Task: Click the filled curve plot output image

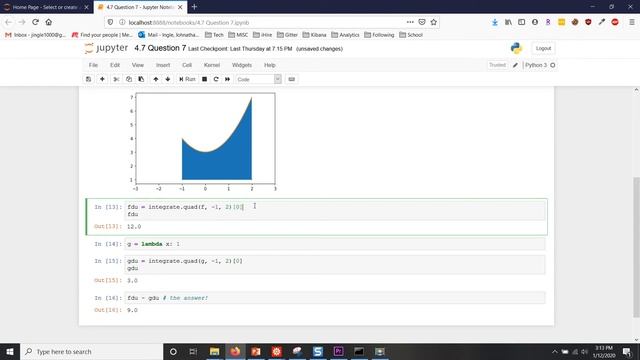Action: (x=203, y=141)
